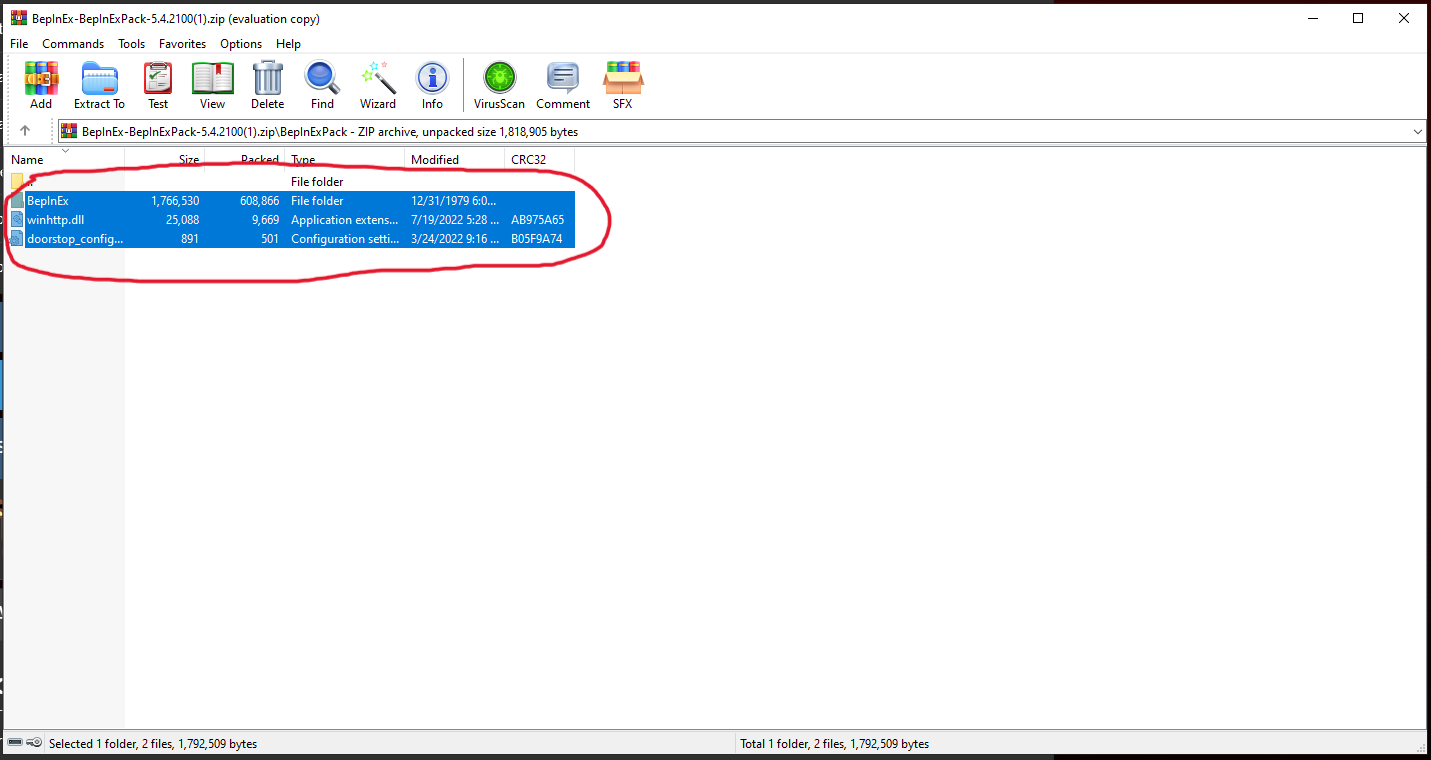Image resolution: width=1431 pixels, height=760 pixels.
Task: Click the Add archive toolbar icon
Action: click(x=41, y=78)
